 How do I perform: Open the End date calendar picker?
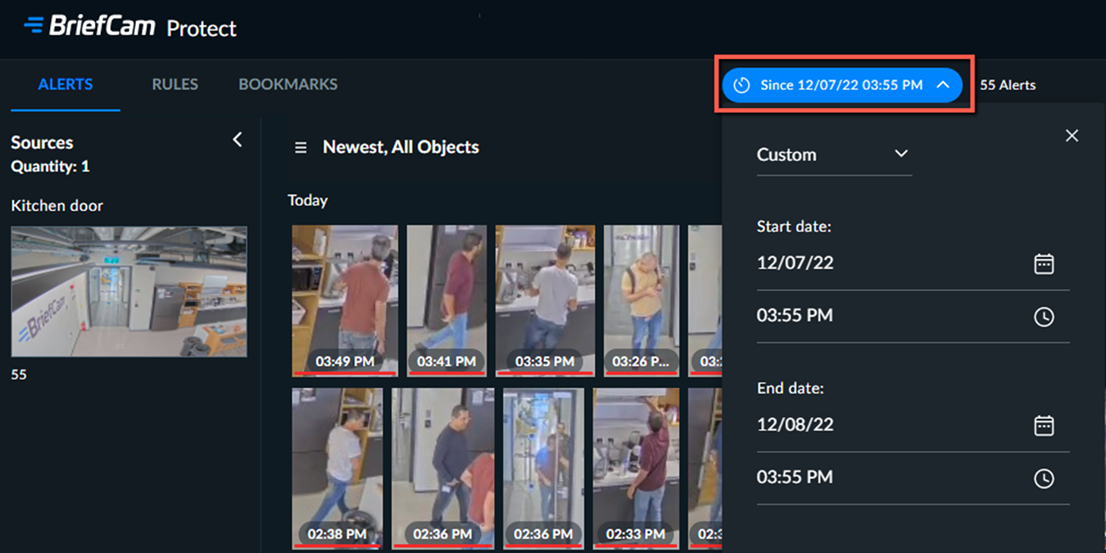tap(1043, 425)
